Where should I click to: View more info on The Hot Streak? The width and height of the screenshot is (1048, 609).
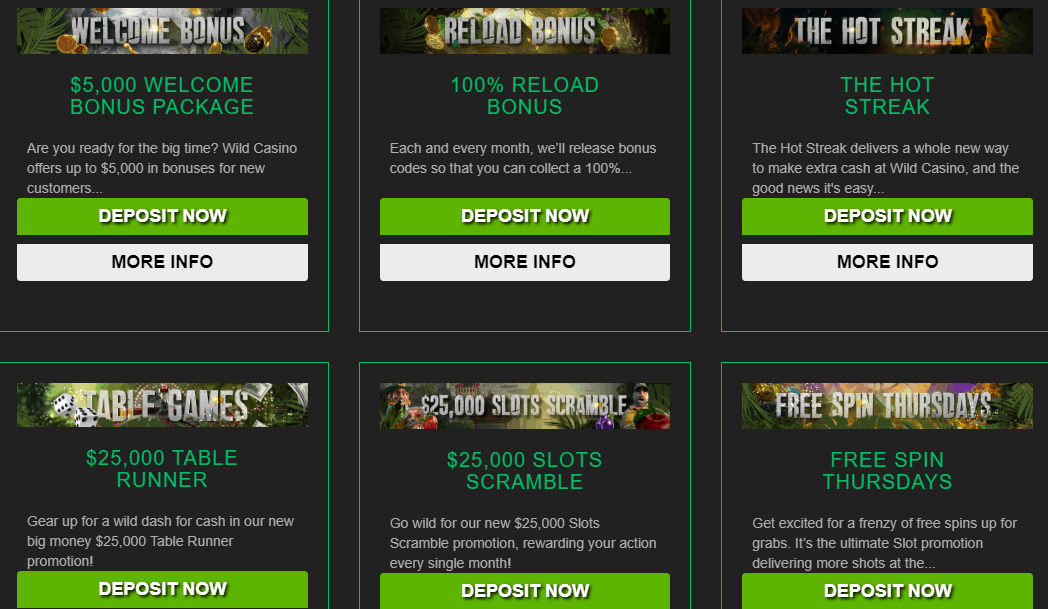click(x=887, y=262)
